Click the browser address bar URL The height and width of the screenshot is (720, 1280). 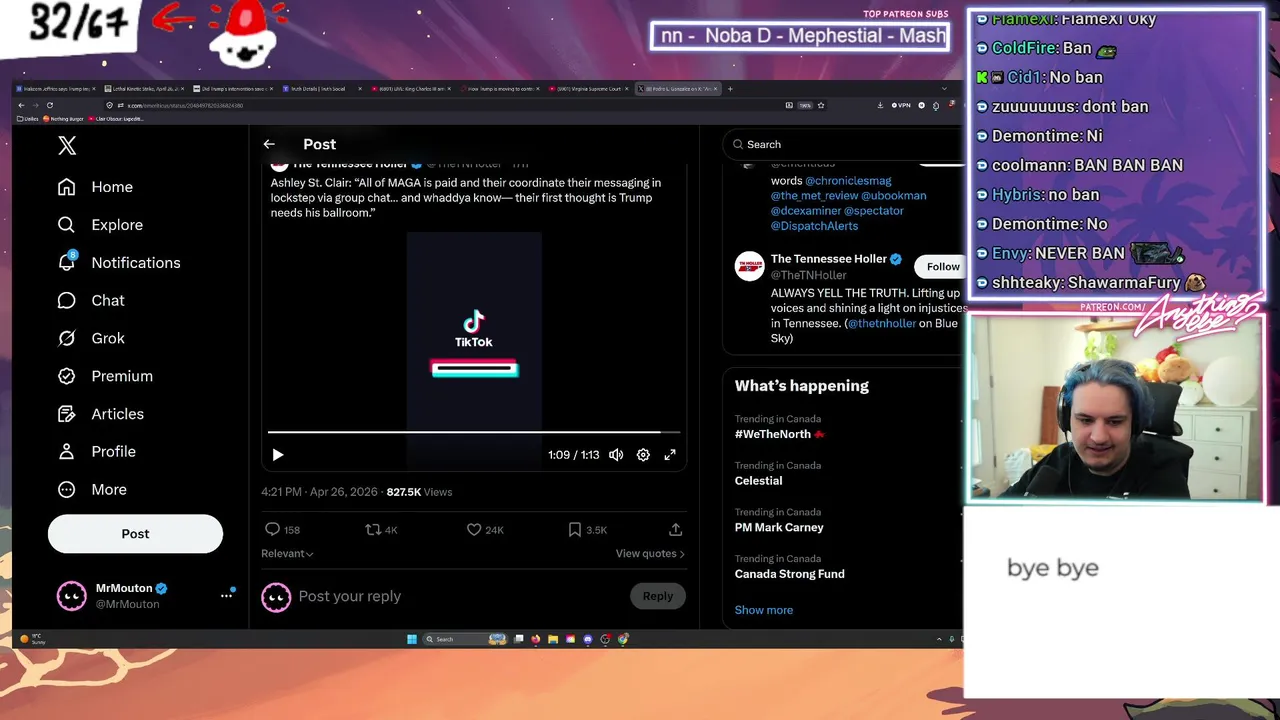tap(185, 105)
